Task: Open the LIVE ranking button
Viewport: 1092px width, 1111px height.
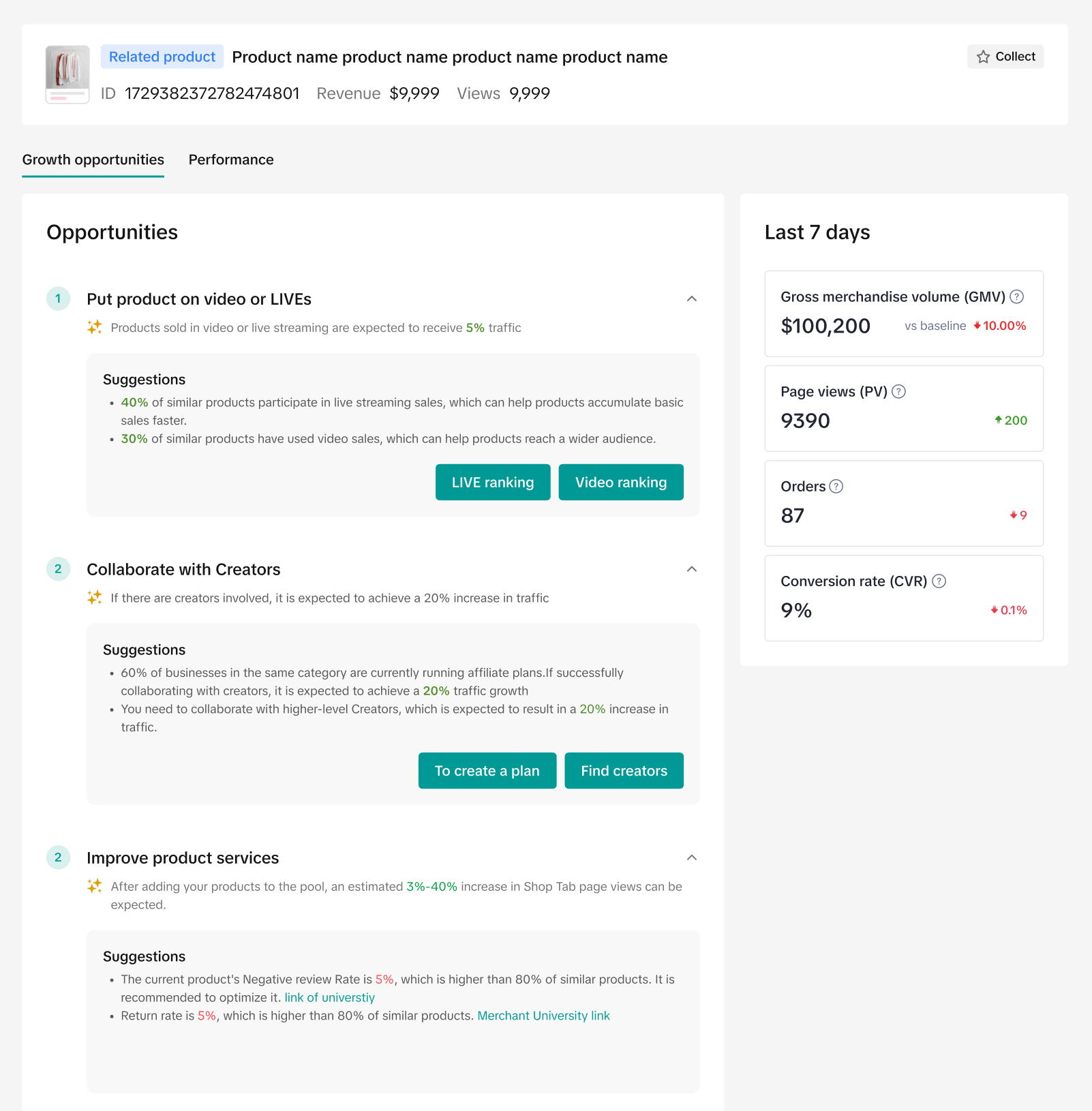Action: (x=492, y=482)
